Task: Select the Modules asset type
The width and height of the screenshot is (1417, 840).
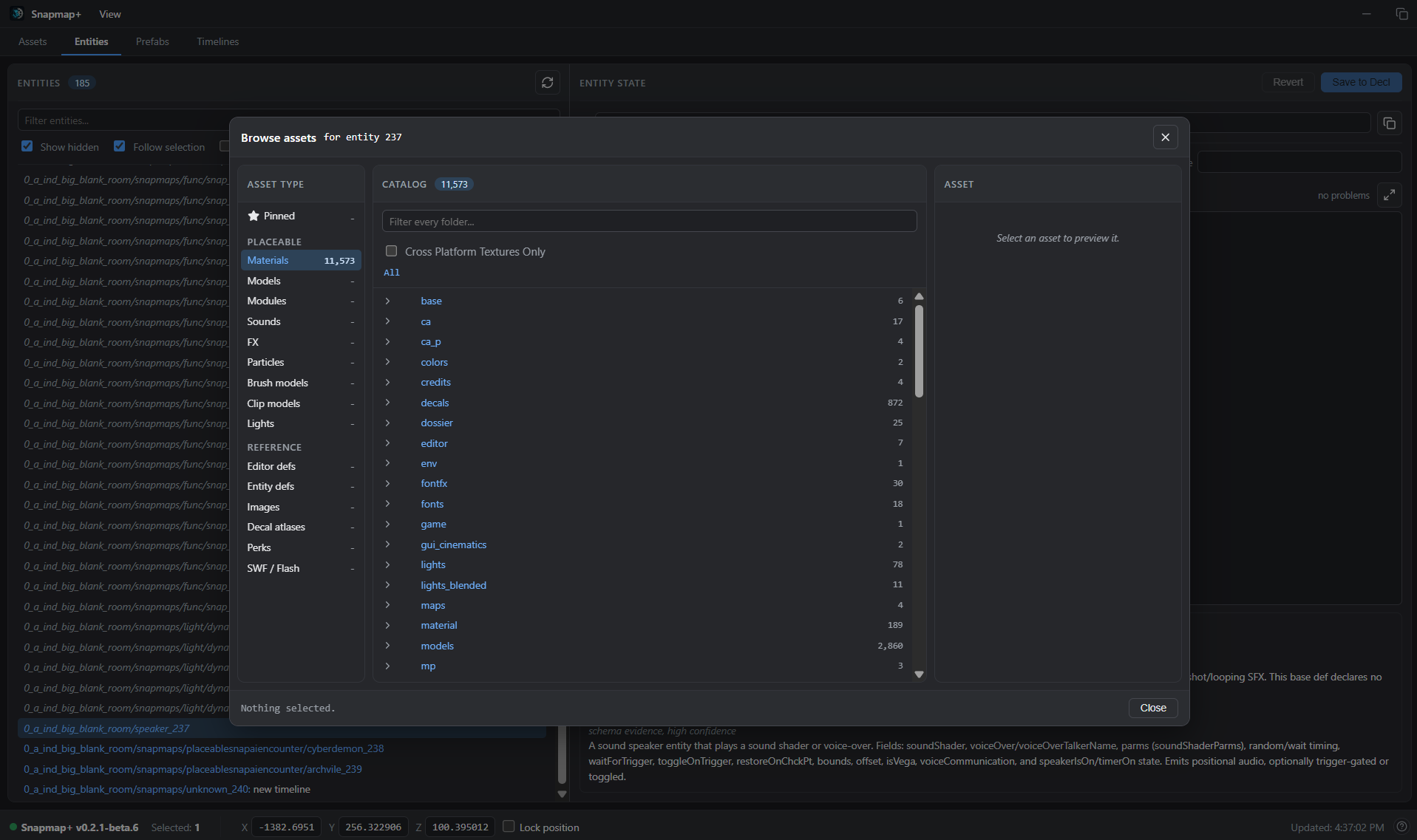Action: pyautogui.click(x=301, y=301)
